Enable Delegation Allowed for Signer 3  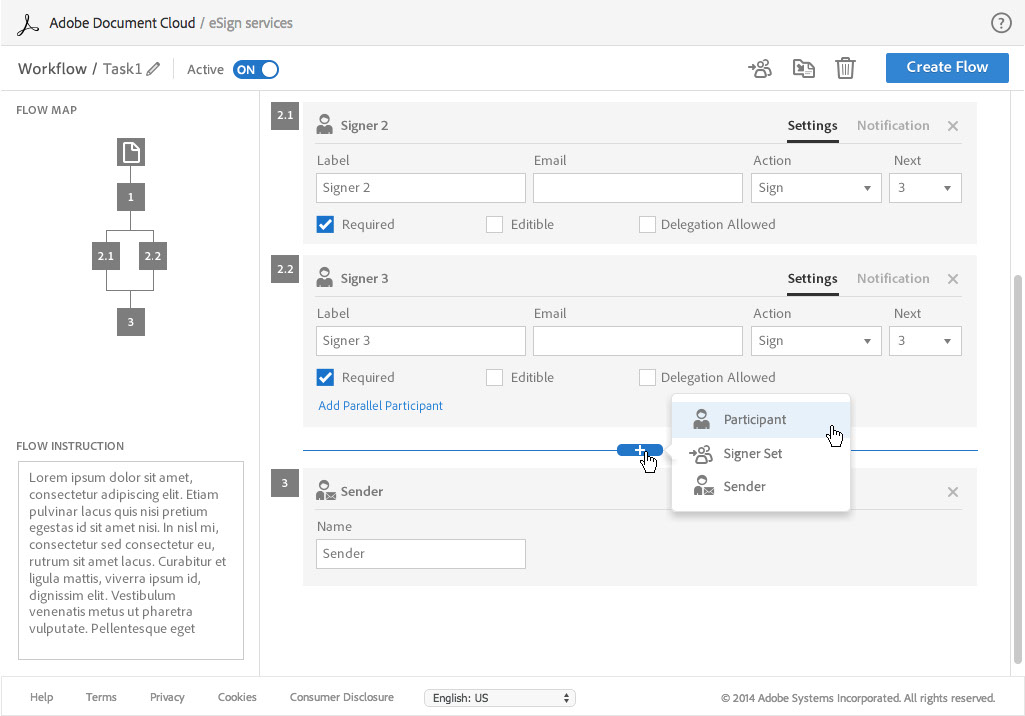(x=647, y=378)
